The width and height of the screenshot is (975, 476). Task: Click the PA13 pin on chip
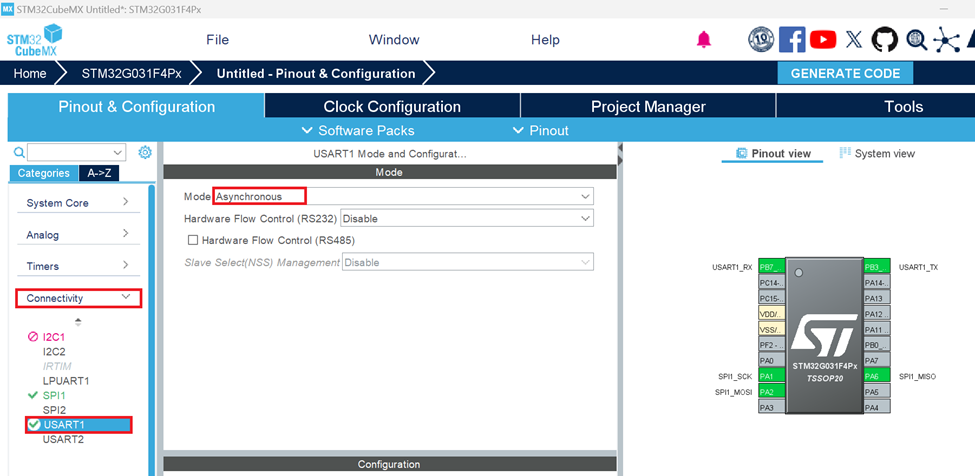[x=877, y=298]
